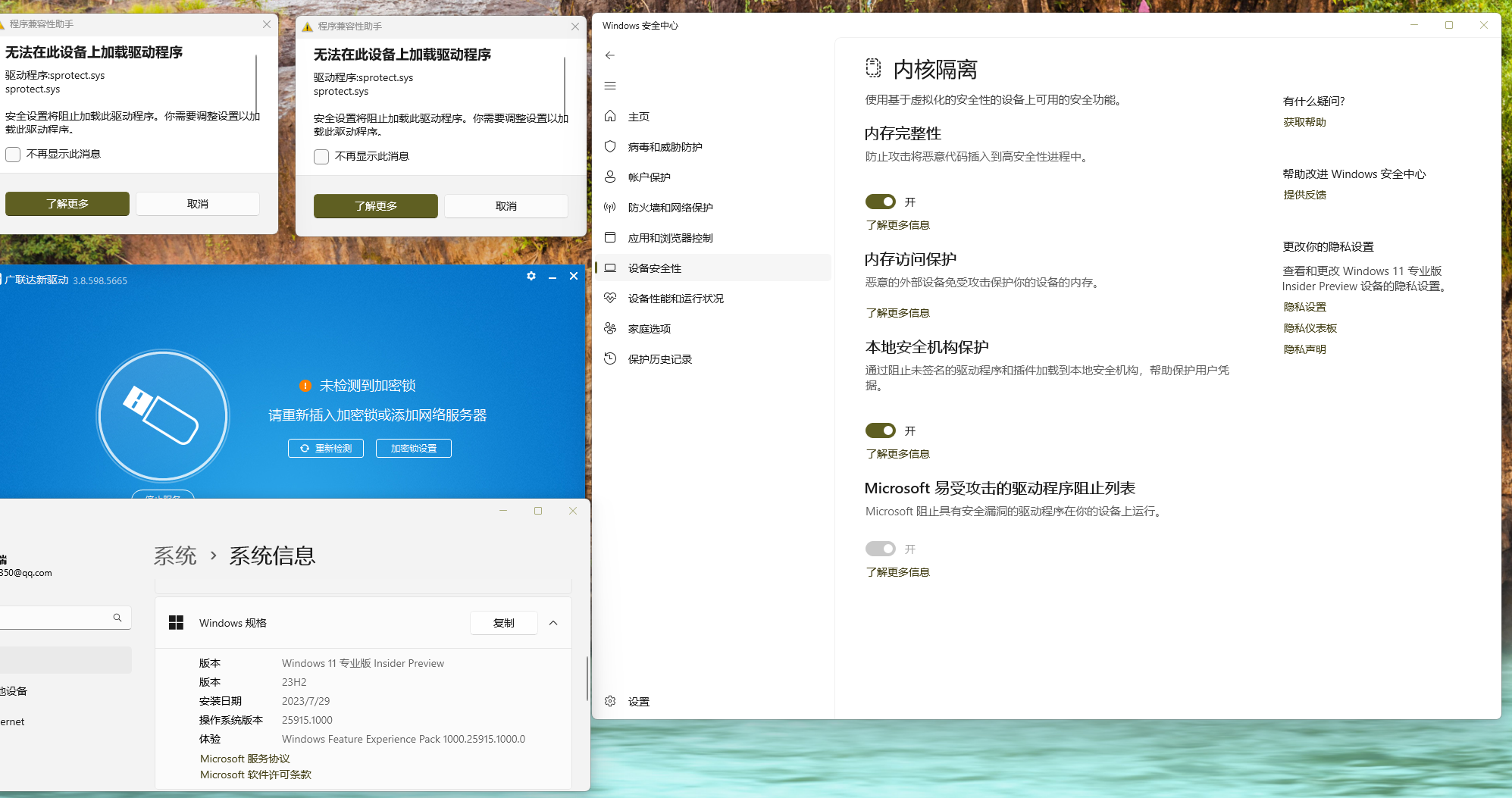Screen dimensions: 1512x798
Task: Minimize the 广联达新驱动 window
Action: click(x=553, y=277)
